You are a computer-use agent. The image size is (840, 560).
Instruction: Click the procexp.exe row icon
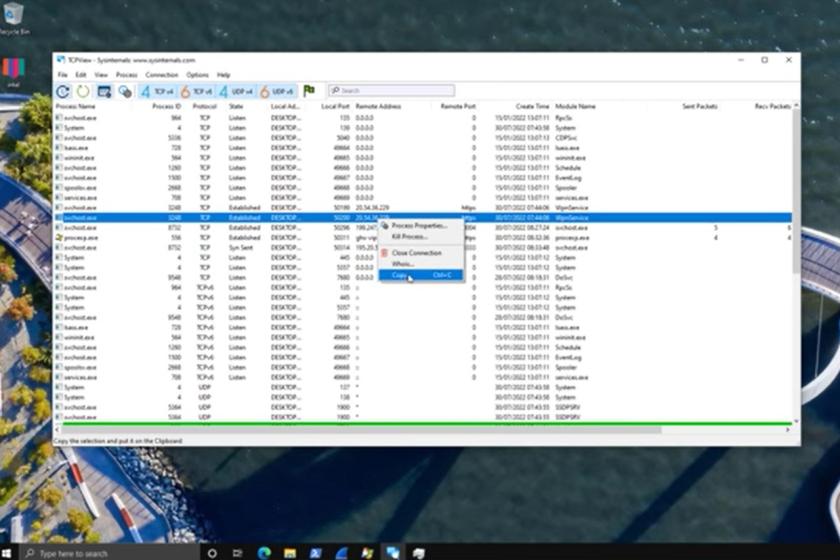tap(59, 237)
